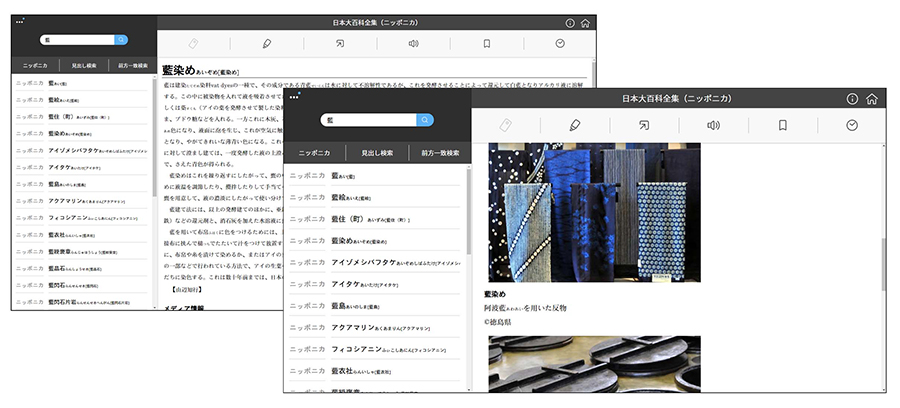
Task: Click the results list scrollbar in back window
Action: coord(154,138)
